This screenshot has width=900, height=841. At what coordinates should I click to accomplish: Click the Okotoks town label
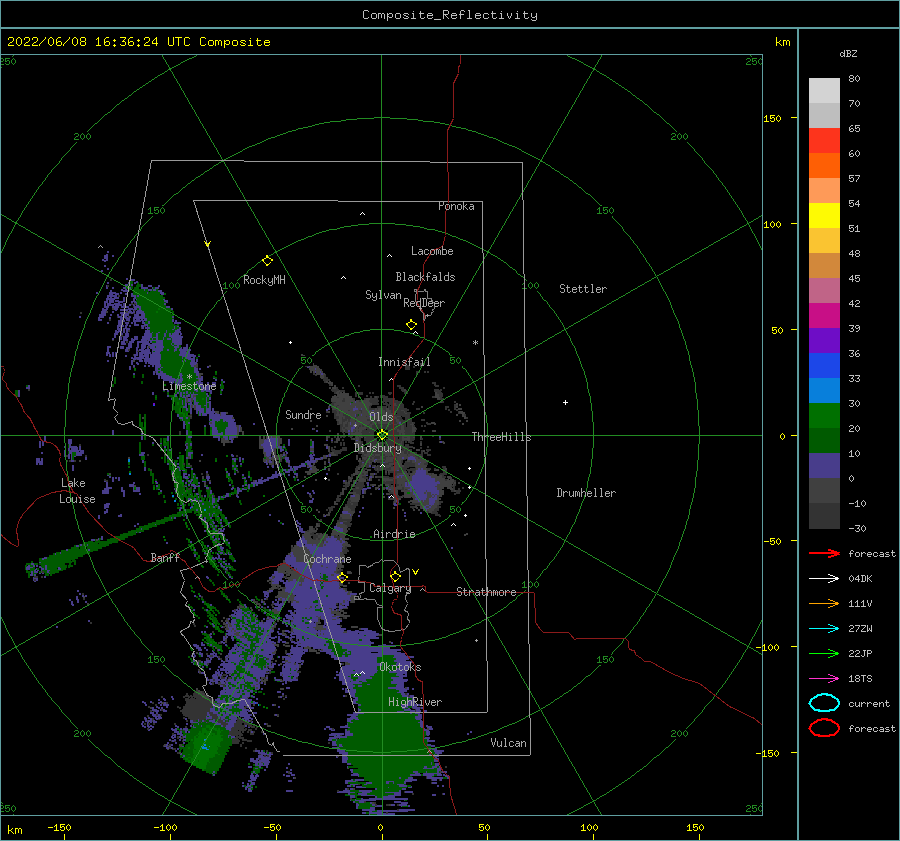400,667
